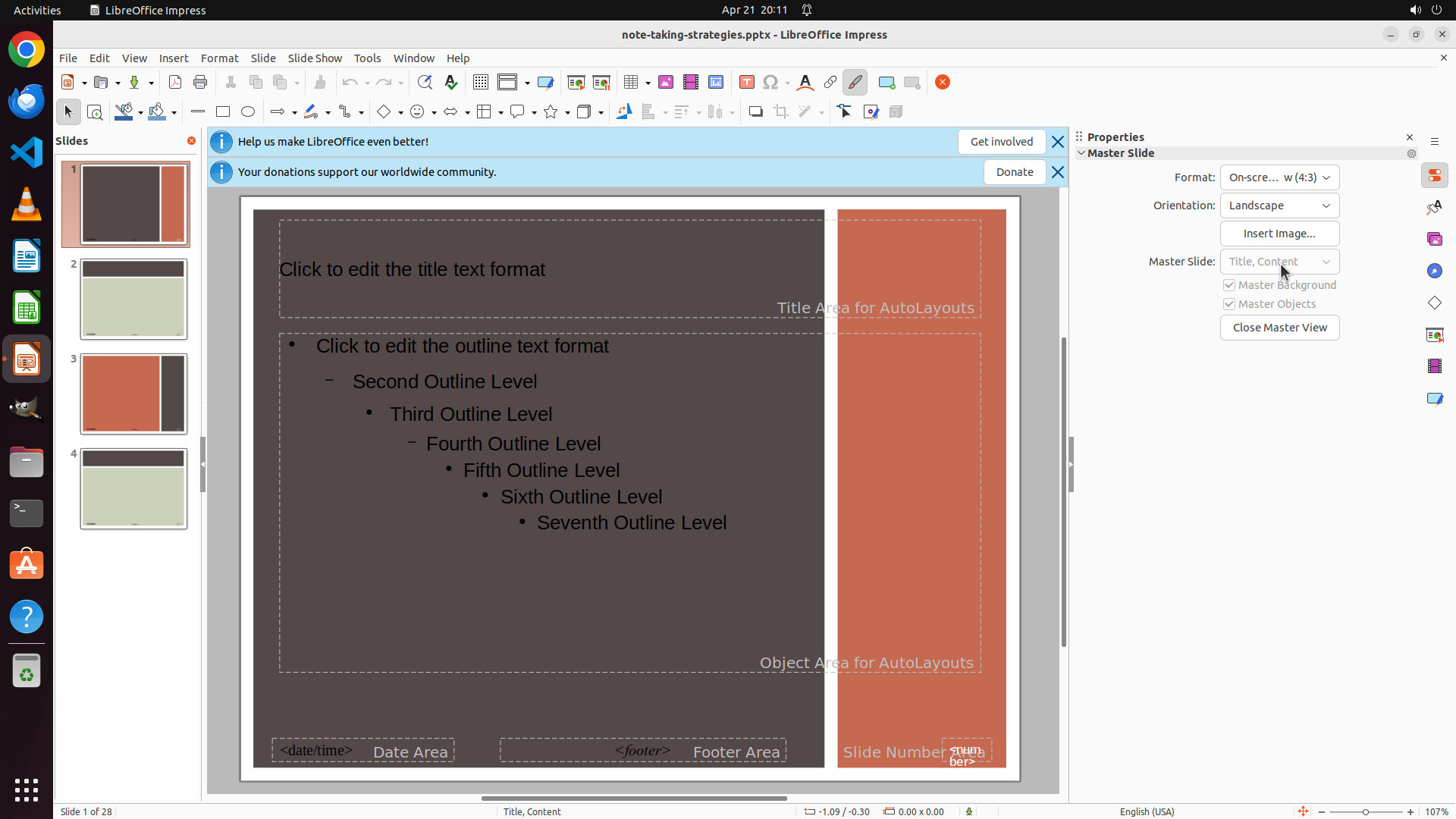Screen dimensions: 1456x819
Task: Open the Gallery sidebar panel icon
Action: click(1434, 240)
